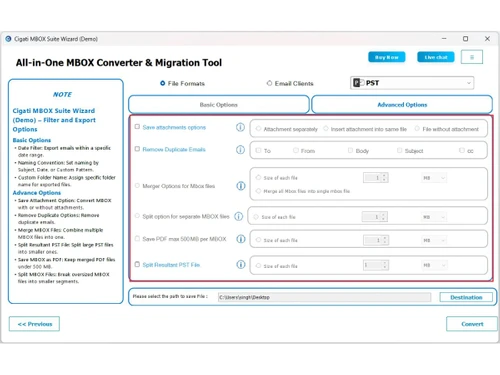
Task: Open the PST output format dropdown
Action: pyautogui.click(x=412, y=83)
